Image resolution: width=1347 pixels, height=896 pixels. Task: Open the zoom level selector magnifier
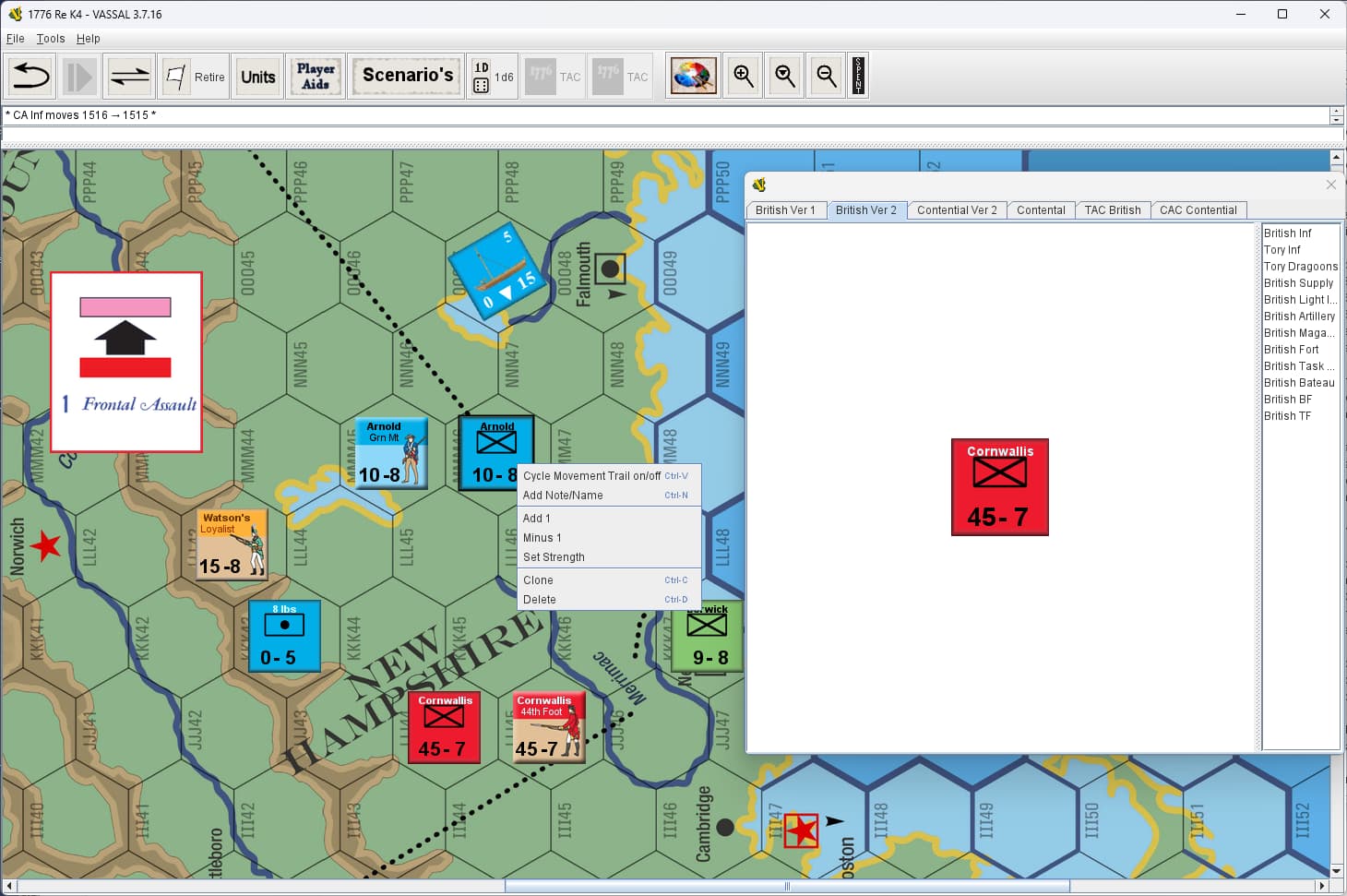(784, 77)
